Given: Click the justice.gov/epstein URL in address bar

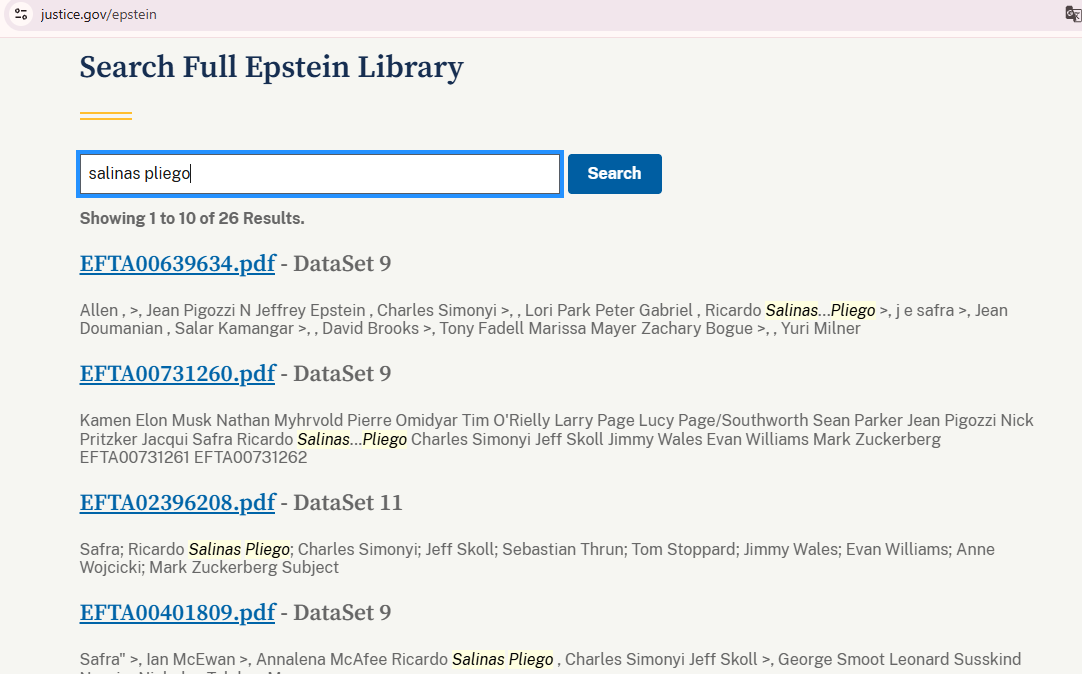Looking at the screenshot, I should 99,15.
